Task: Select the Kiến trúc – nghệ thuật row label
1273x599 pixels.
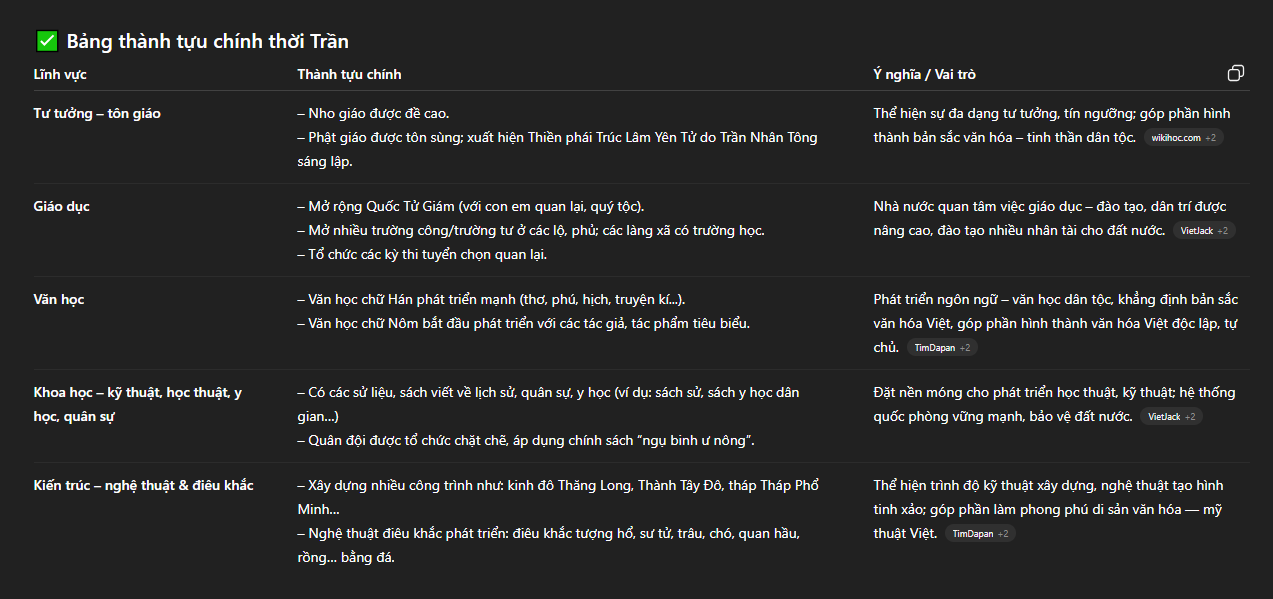Action: pyautogui.click(x=143, y=486)
